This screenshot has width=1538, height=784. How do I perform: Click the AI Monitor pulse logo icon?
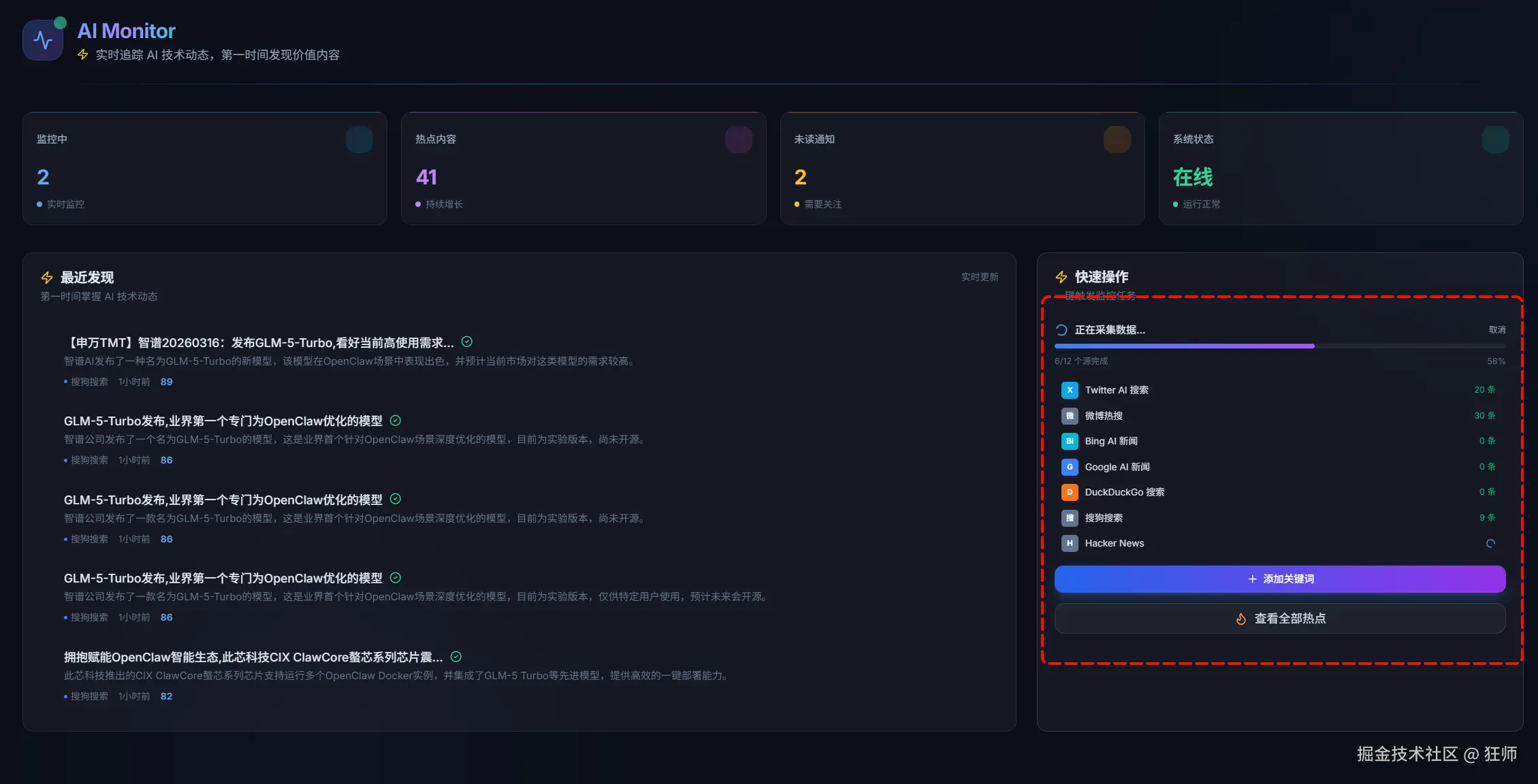pos(43,40)
